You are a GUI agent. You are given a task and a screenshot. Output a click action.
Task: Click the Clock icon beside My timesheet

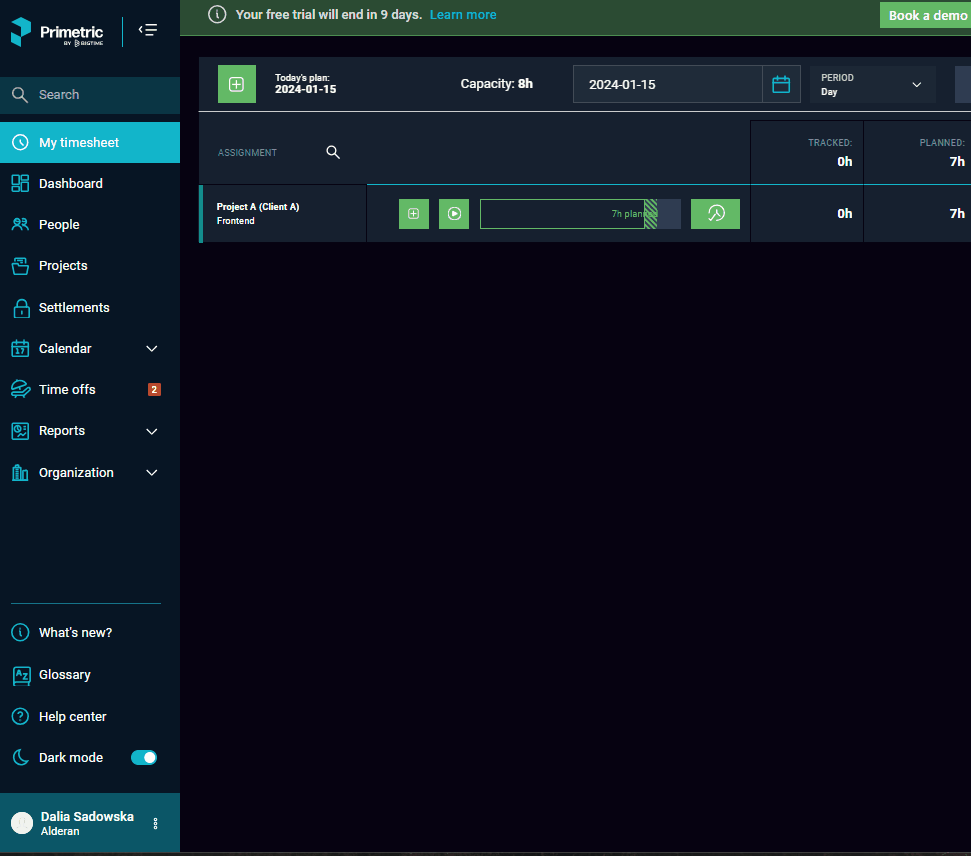[20, 142]
